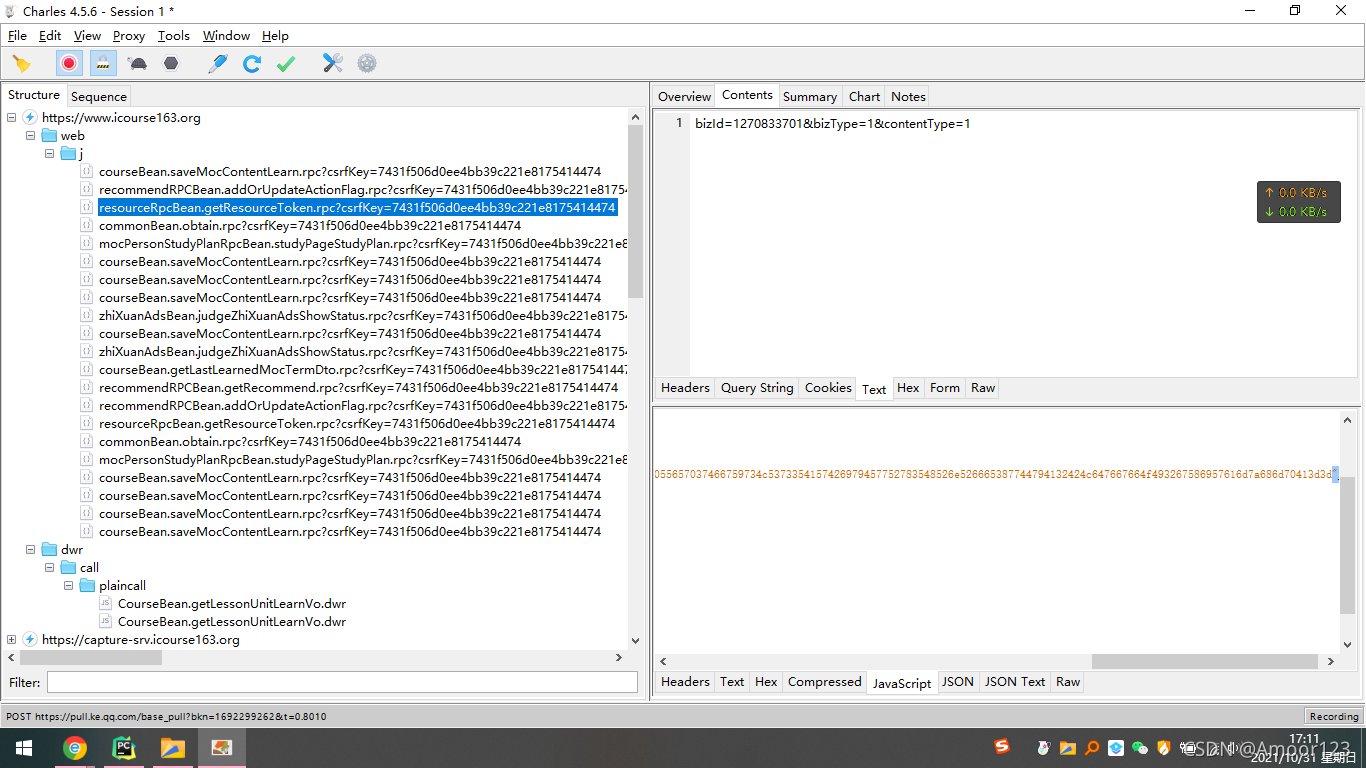The height and width of the screenshot is (768, 1366).
Task: Click the Sogou input method tray icon
Action: (x=1002, y=747)
